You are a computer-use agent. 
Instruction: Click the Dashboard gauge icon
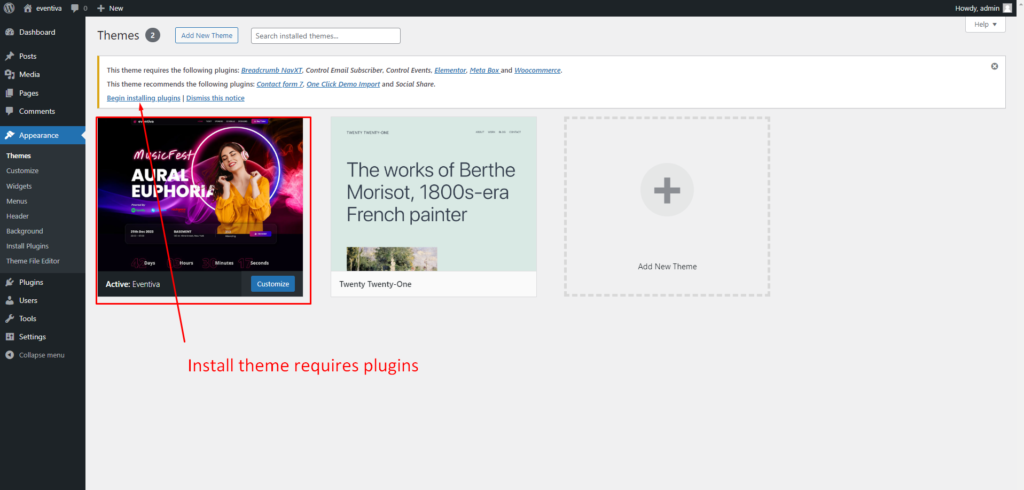tap(9, 32)
